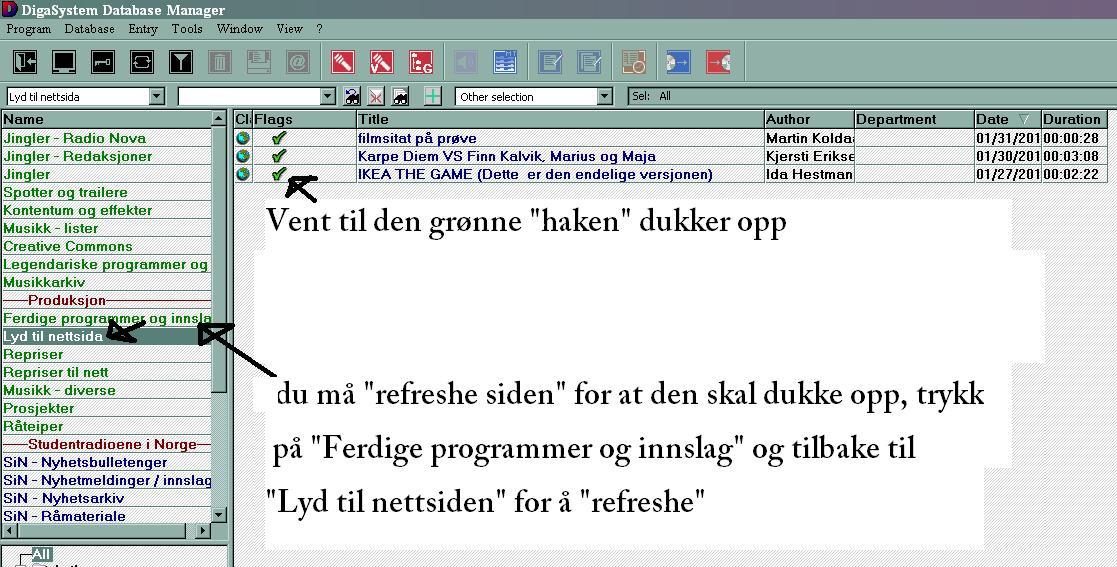
Task: Click sidebar horizontal scroll-left arrow
Action: 9,531
